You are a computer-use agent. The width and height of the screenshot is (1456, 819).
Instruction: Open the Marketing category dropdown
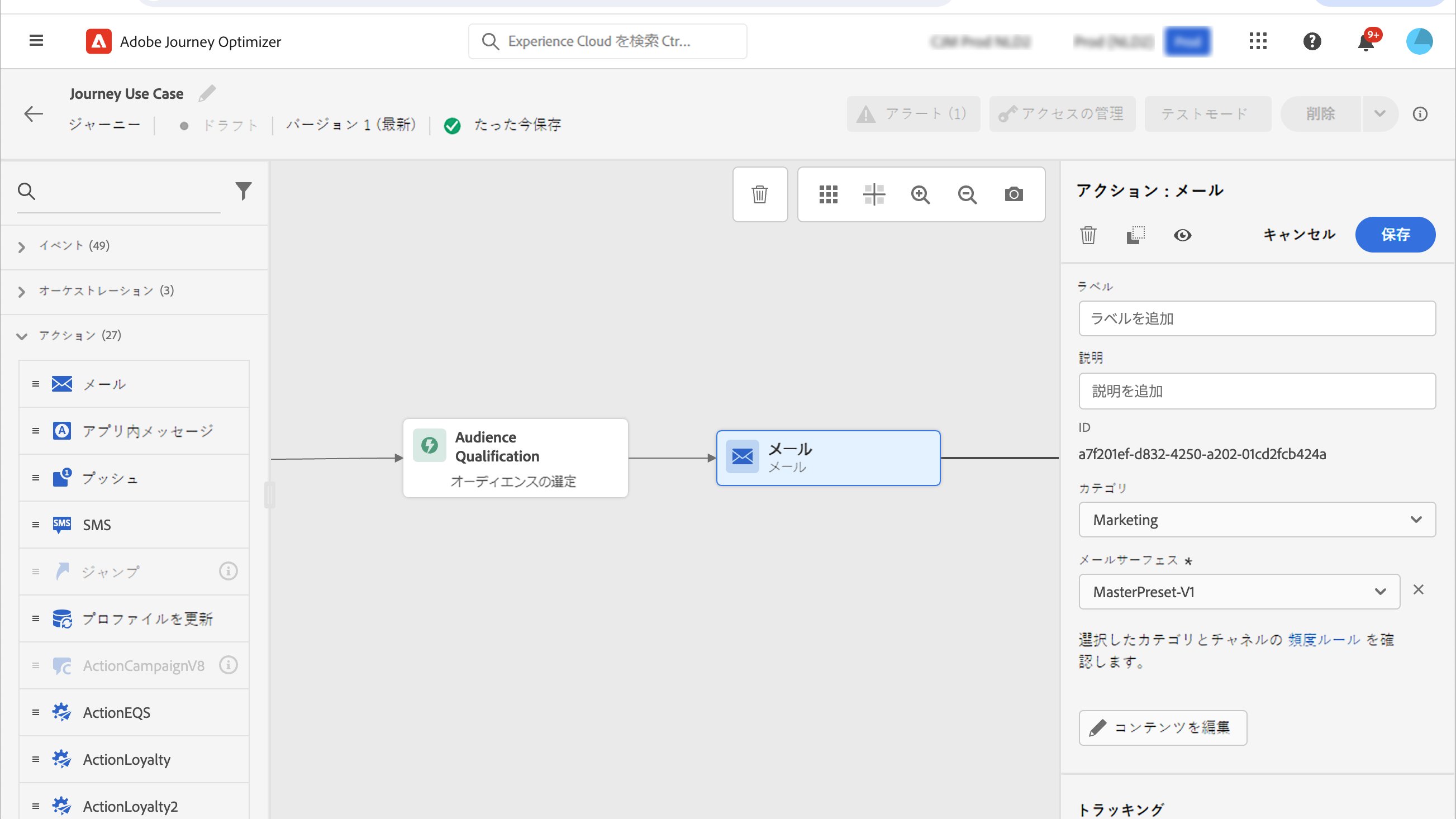coord(1257,520)
